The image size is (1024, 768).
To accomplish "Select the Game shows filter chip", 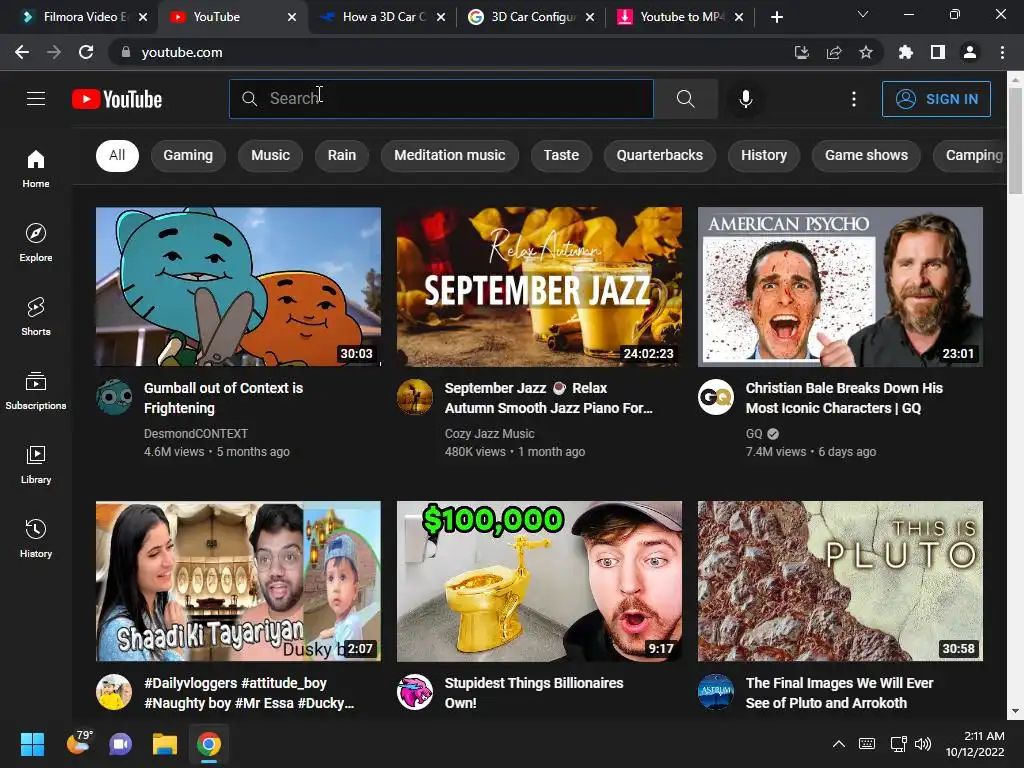I will pos(866,155).
